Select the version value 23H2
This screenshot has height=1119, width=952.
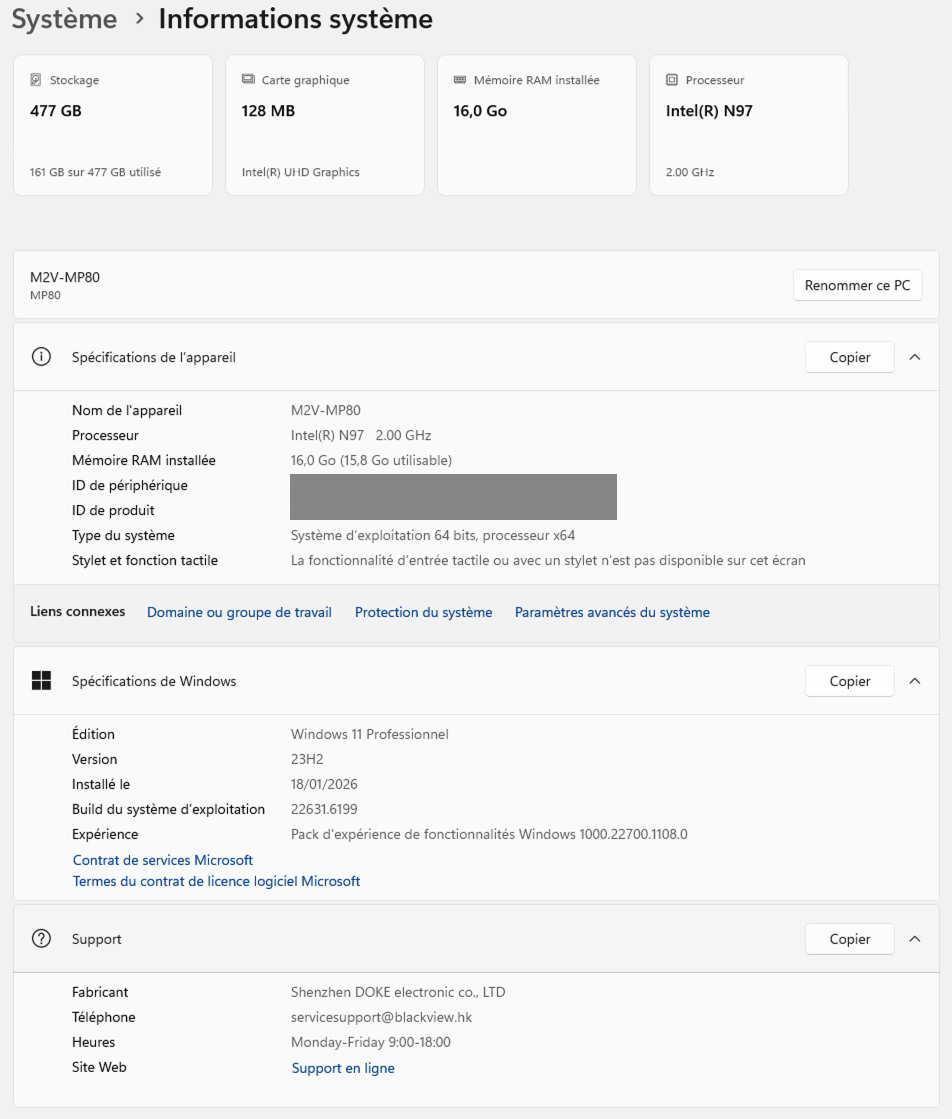tap(307, 759)
